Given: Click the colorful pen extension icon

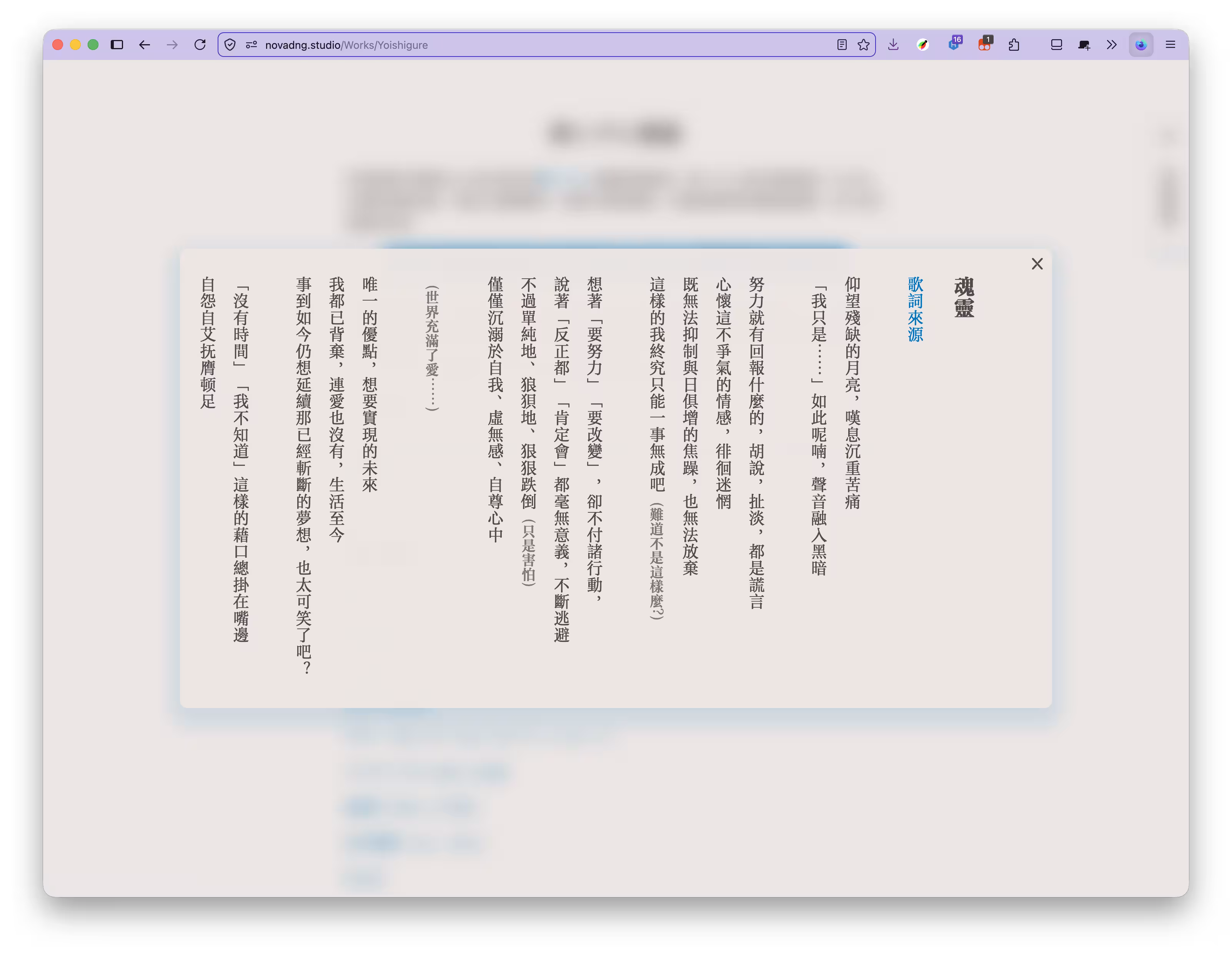Looking at the screenshot, I should click(922, 45).
